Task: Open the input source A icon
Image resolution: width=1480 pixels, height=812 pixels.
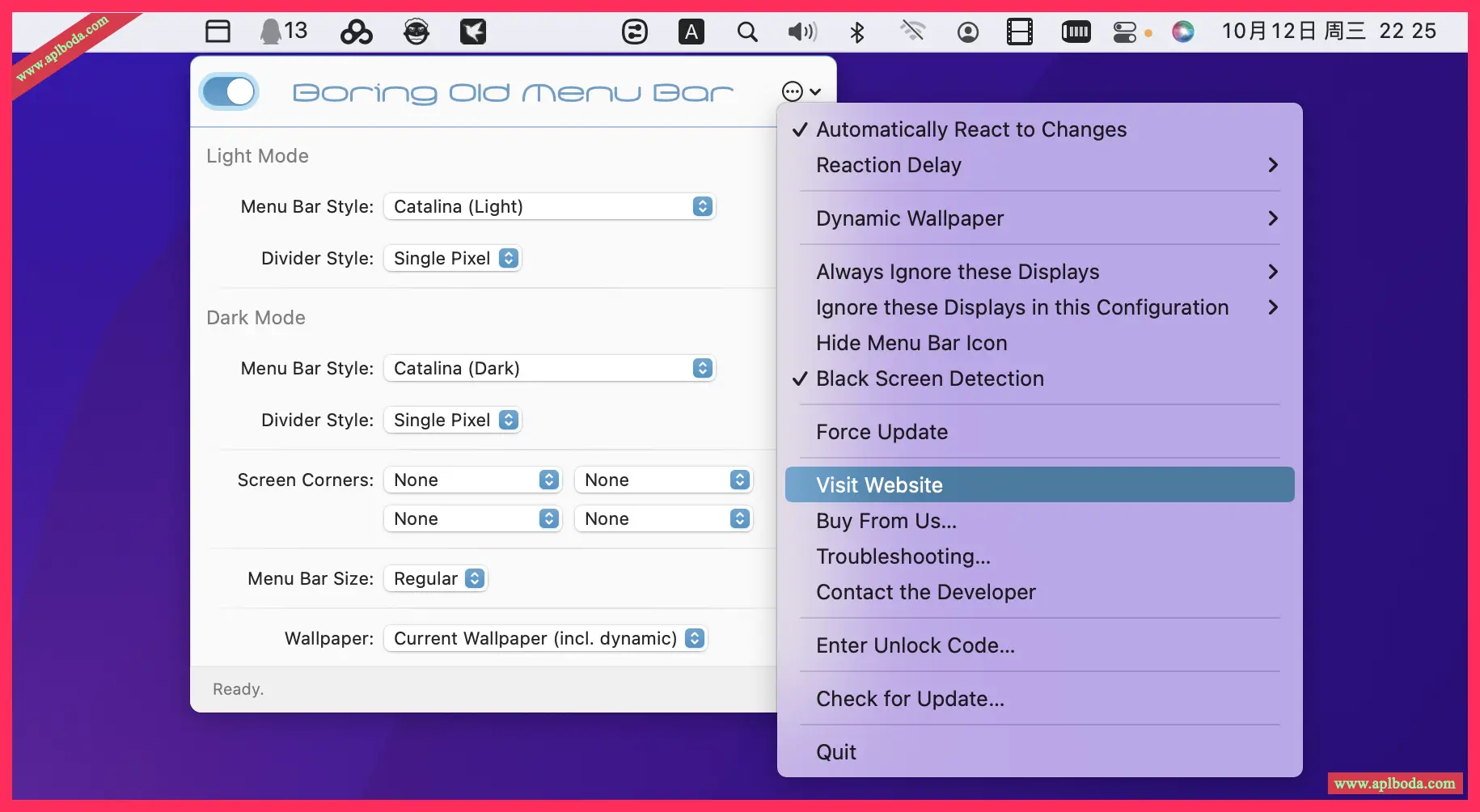Action: point(691,32)
